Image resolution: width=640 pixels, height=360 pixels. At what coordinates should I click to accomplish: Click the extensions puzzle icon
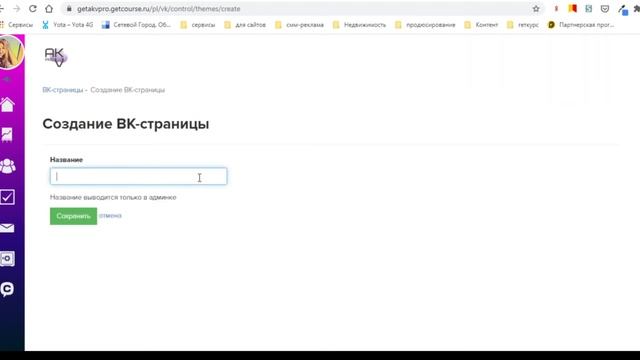636,9
